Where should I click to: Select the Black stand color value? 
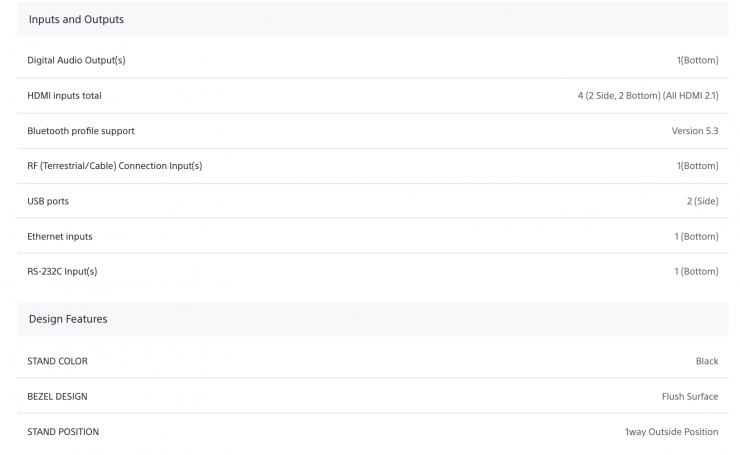point(706,361)
